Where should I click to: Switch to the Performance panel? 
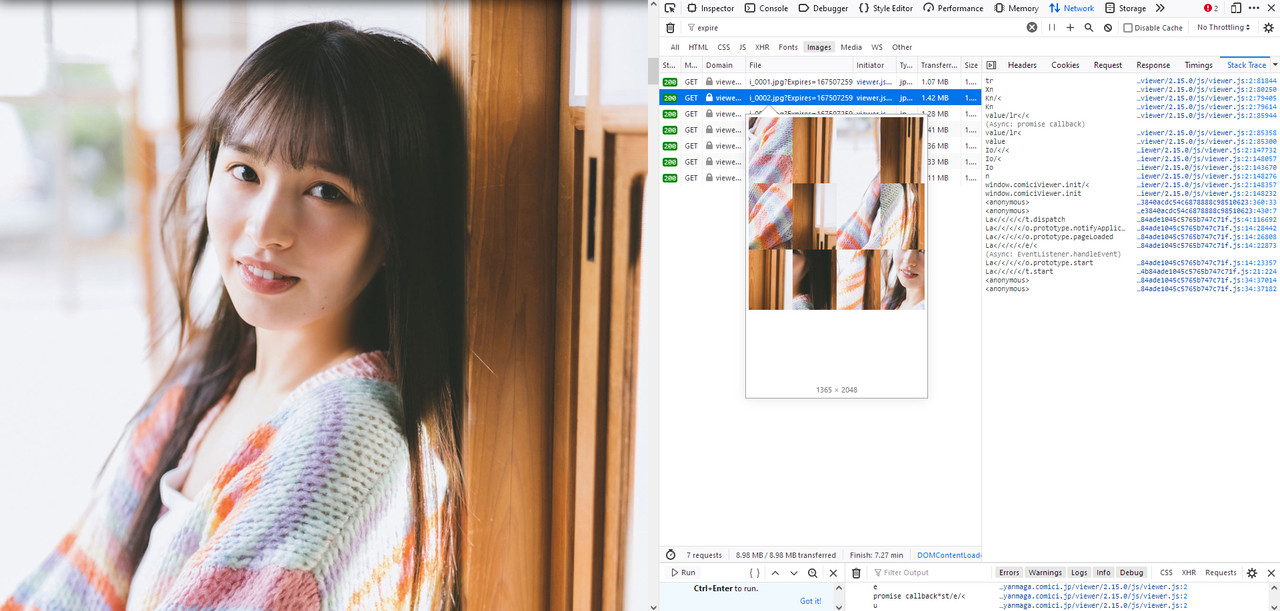[x=953, y=8]
